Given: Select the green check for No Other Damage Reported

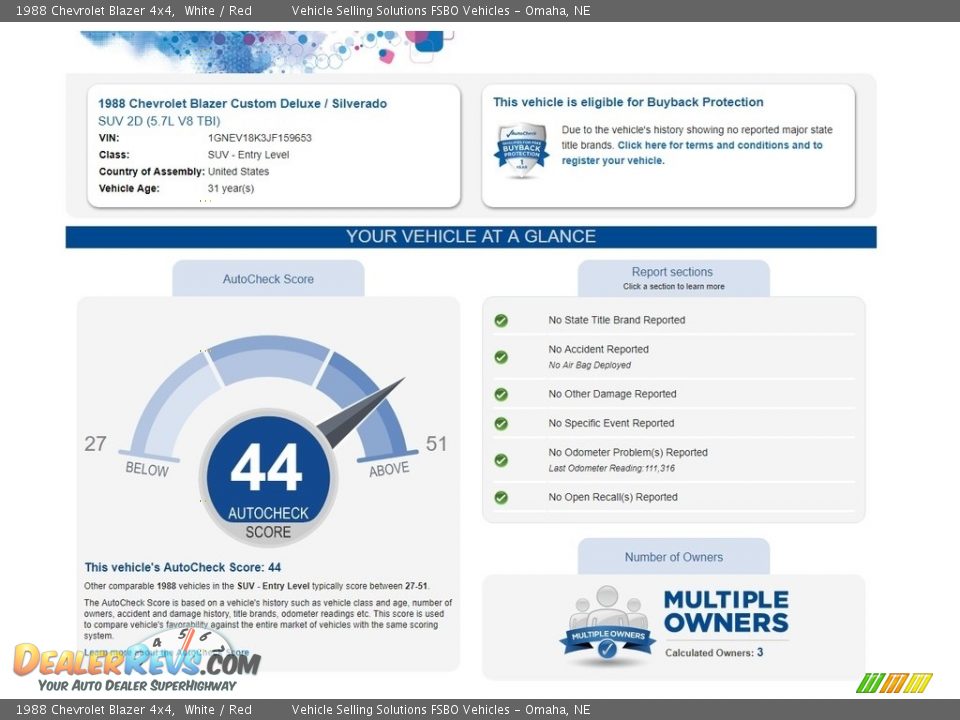Looking at the screenshot, I should coord(501,394).
